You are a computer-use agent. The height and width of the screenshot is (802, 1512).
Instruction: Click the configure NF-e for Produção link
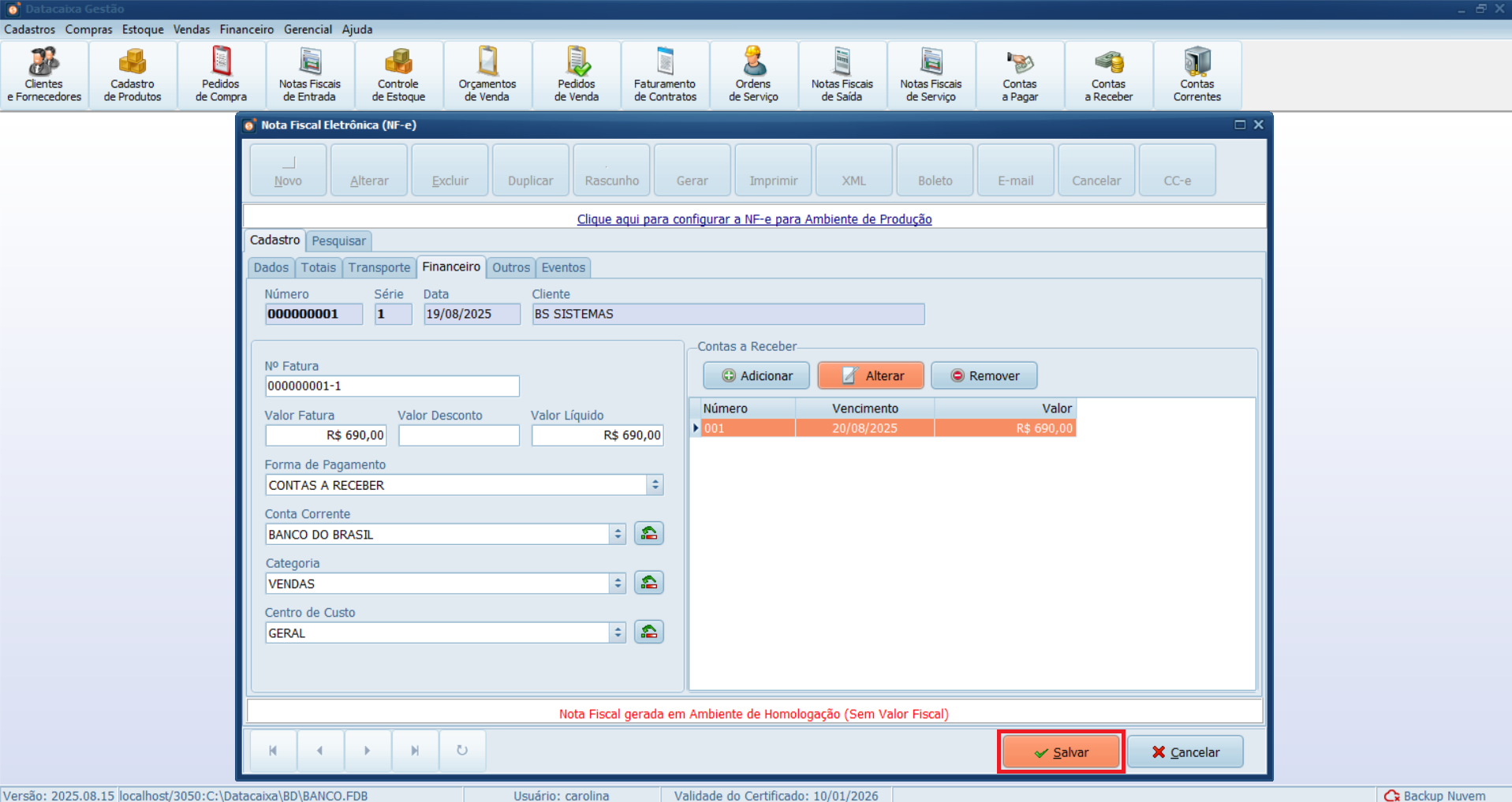point(754,219)
